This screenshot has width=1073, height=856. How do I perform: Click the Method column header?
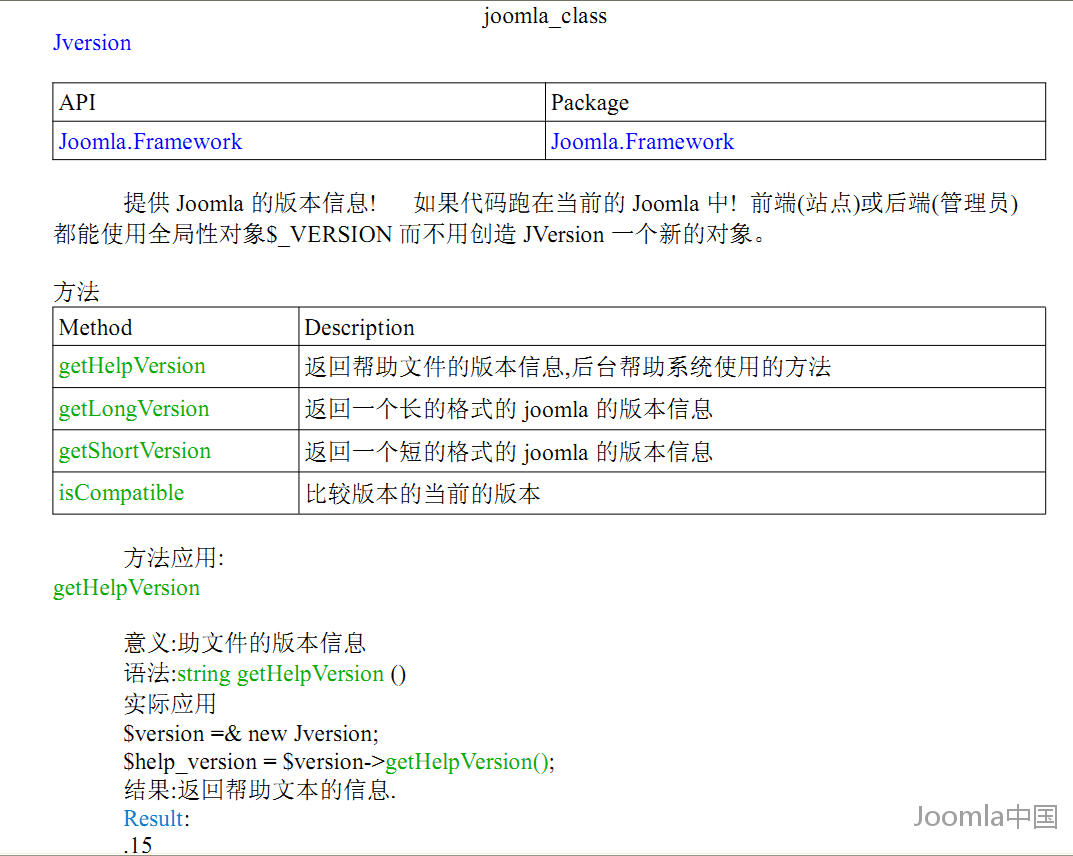pos(176,327)
